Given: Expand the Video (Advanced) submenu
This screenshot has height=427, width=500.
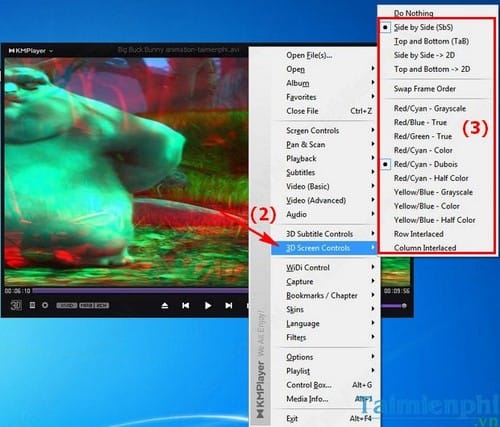Looking at the screenshot, I should click(x=324, y=201).
